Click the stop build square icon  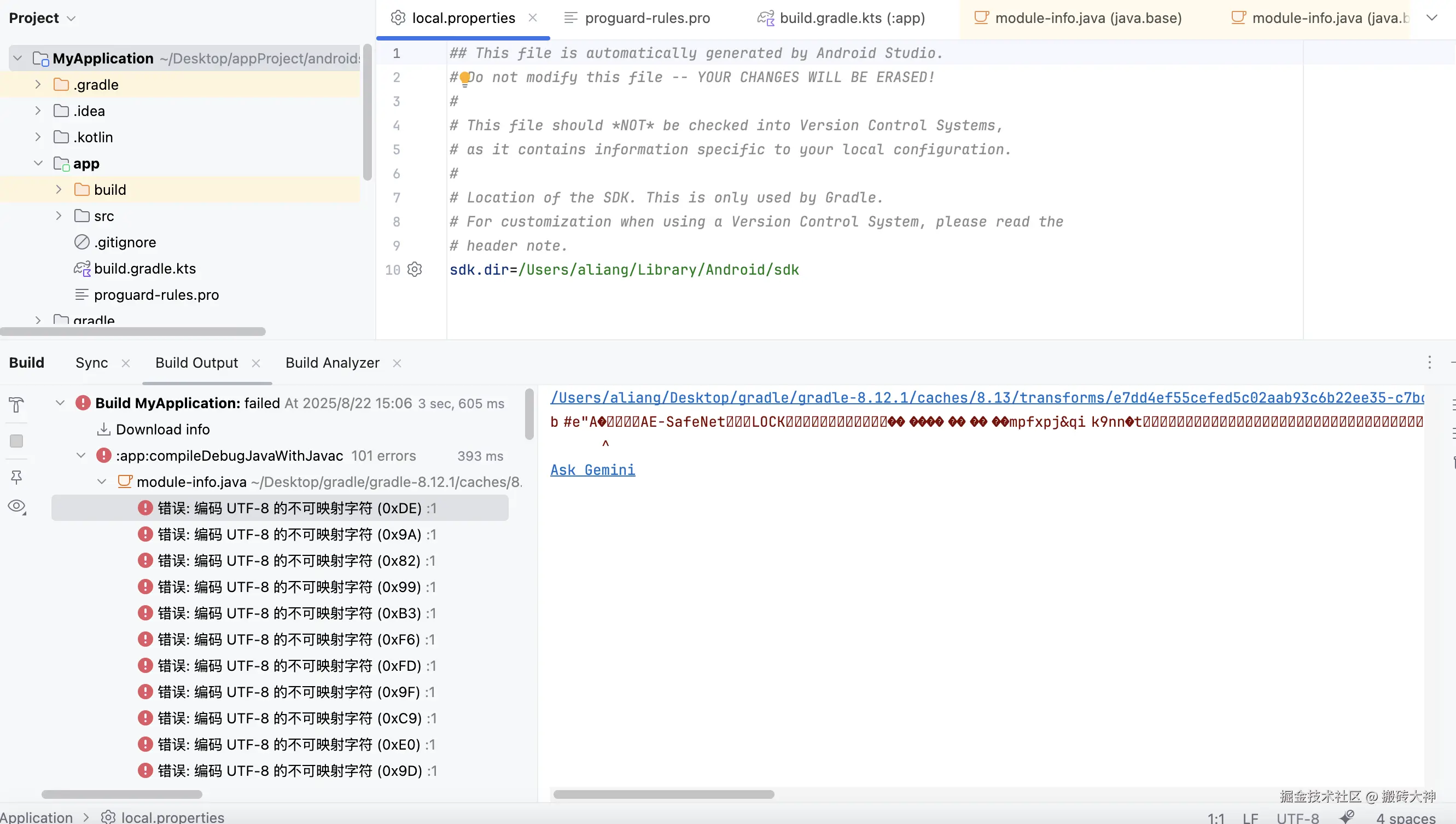click(x=16, y=441)
